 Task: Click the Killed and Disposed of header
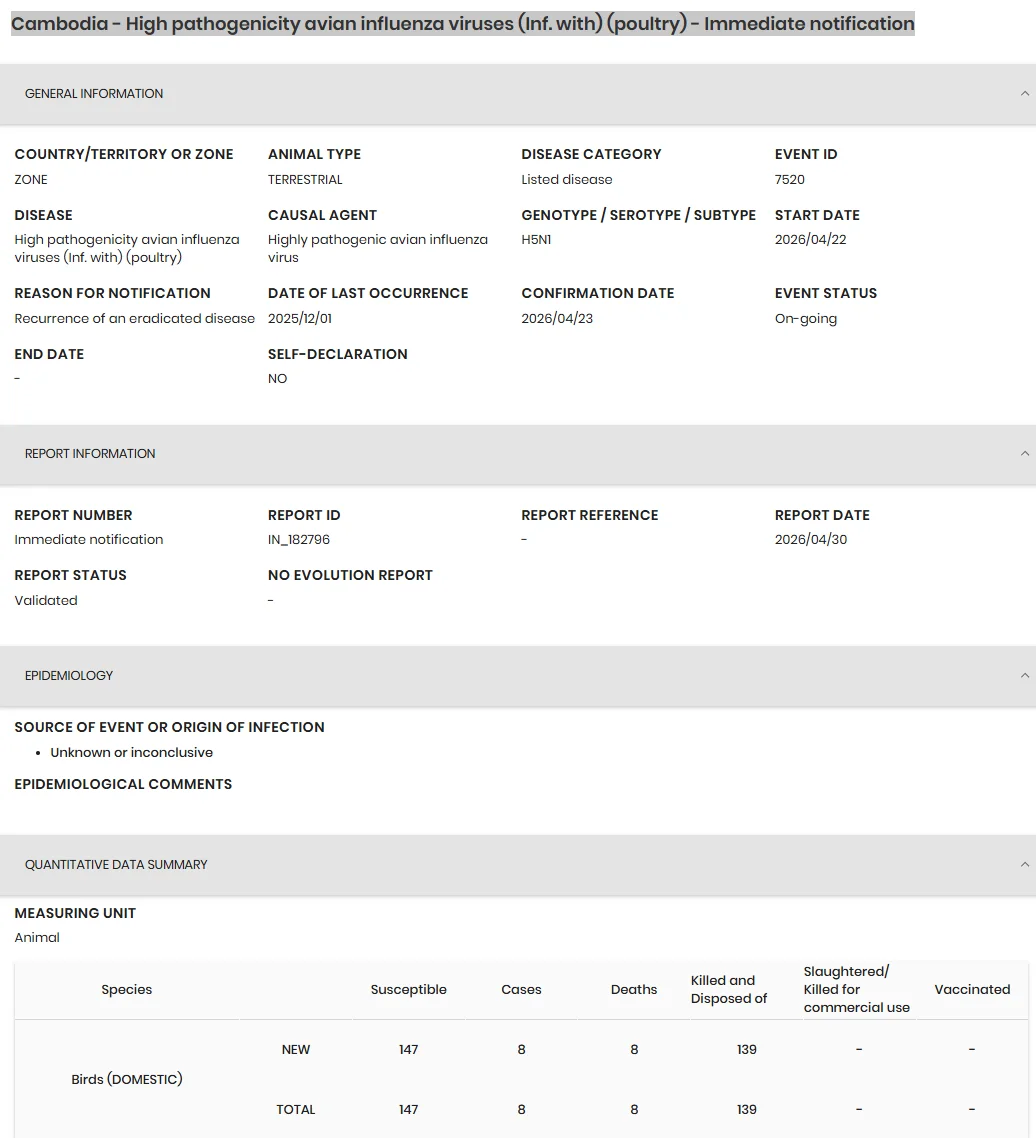[x=729, y=989]
